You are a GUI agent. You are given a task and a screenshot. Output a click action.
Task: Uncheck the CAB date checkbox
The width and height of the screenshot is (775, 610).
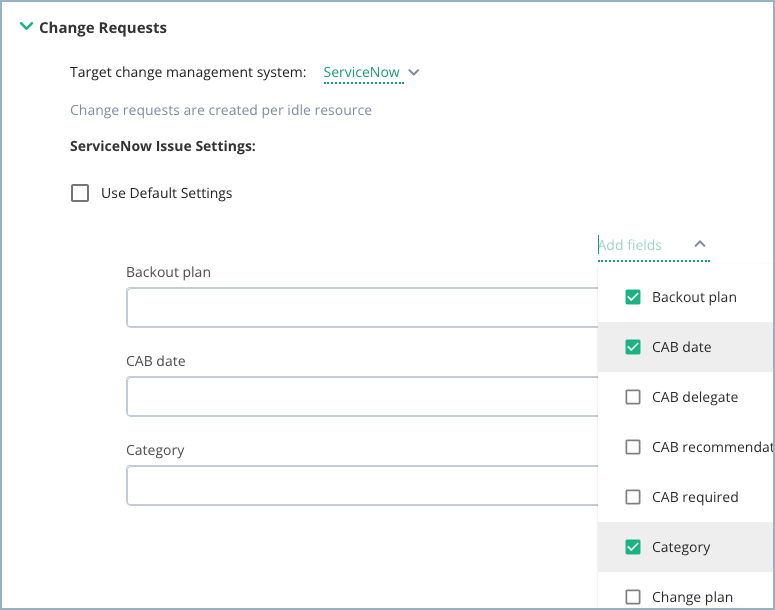click(633, 347)
